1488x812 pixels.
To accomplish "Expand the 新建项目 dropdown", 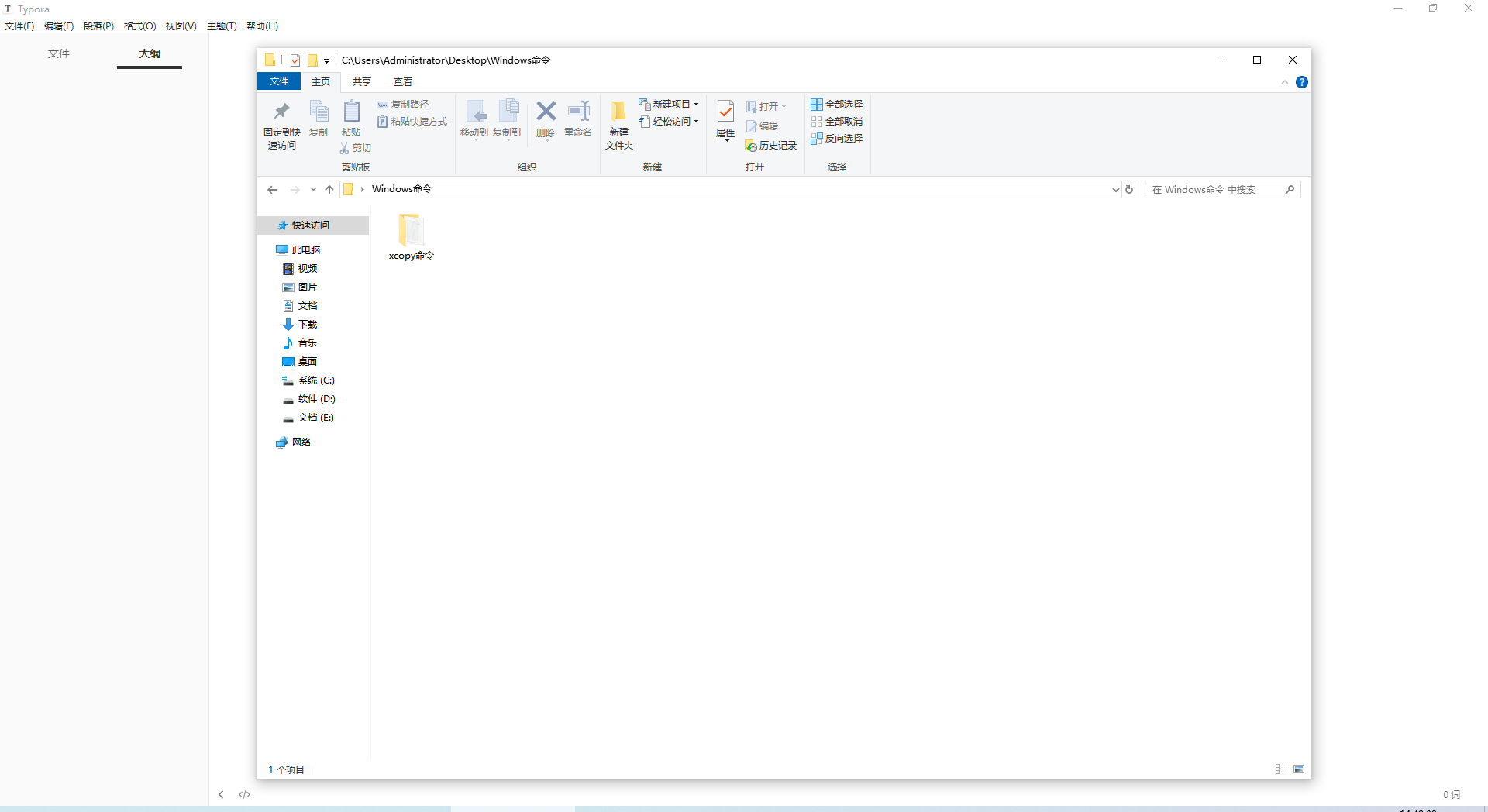I will click(696, 105).
